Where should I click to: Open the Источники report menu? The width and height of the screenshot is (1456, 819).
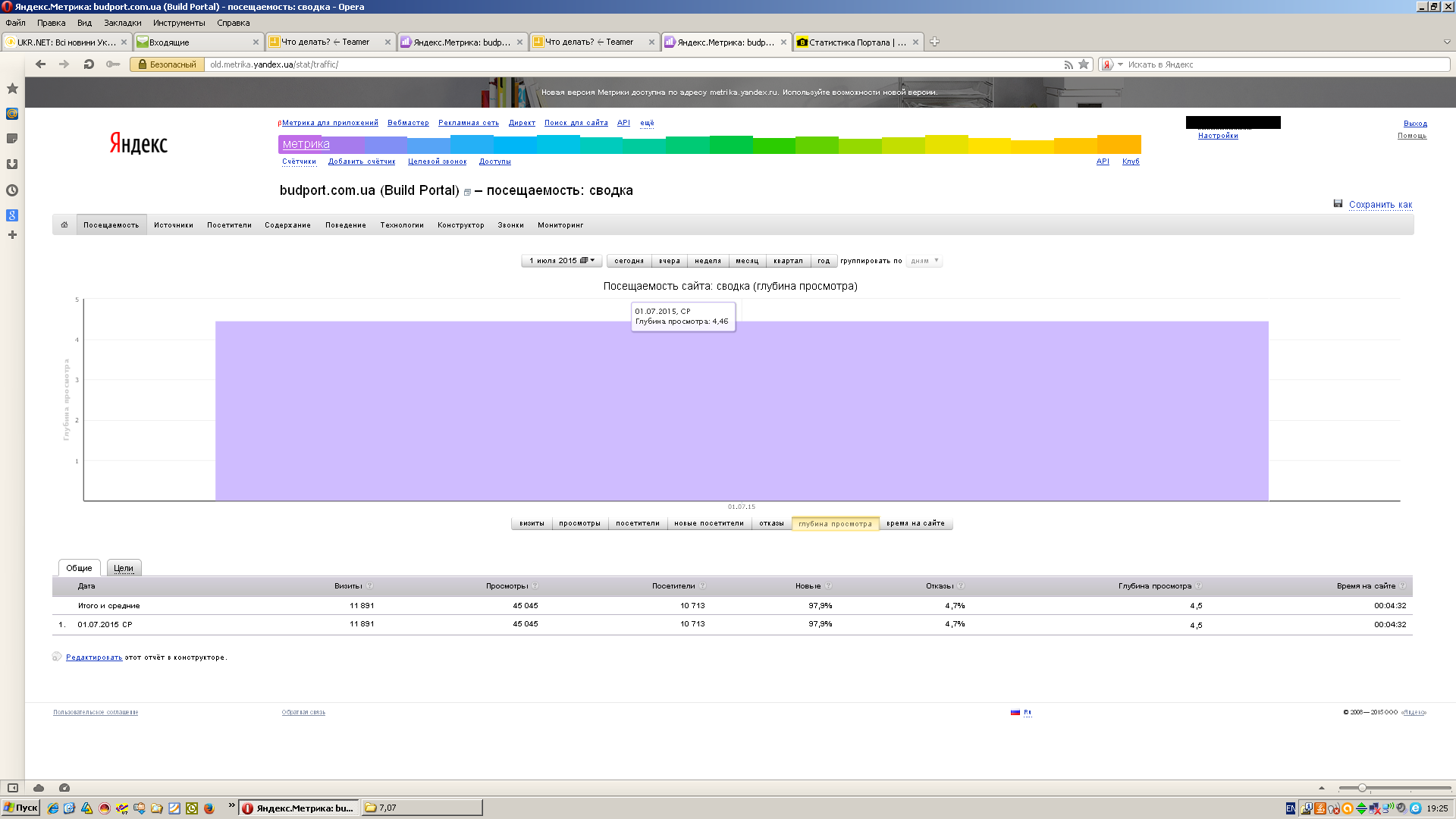click(x=174, y=225)
